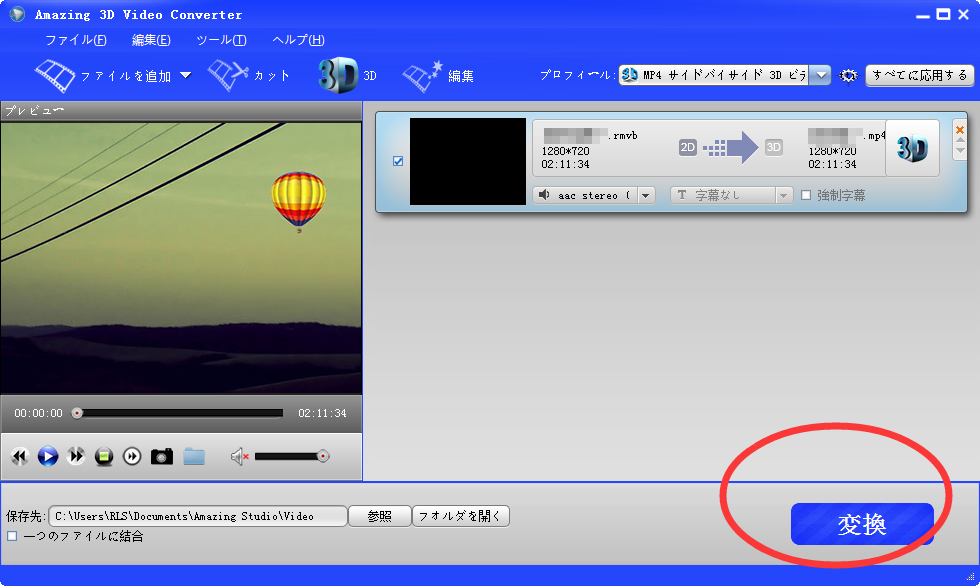Mute audio with the speaker icon

239,457
